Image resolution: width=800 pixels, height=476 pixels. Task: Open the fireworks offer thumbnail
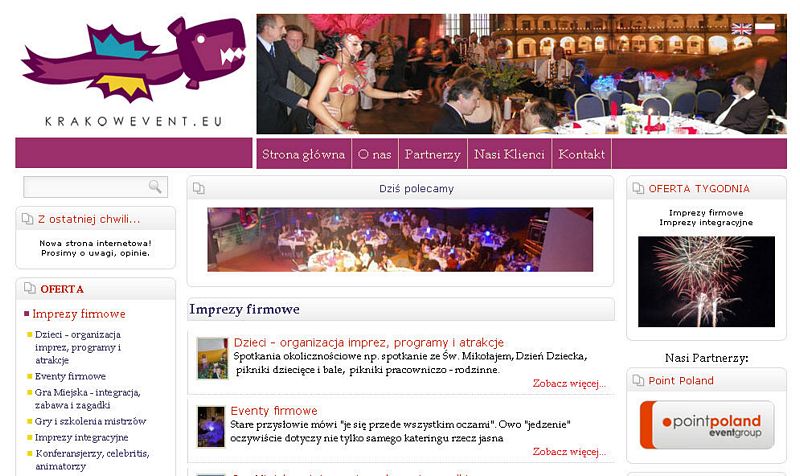[706, 281]
